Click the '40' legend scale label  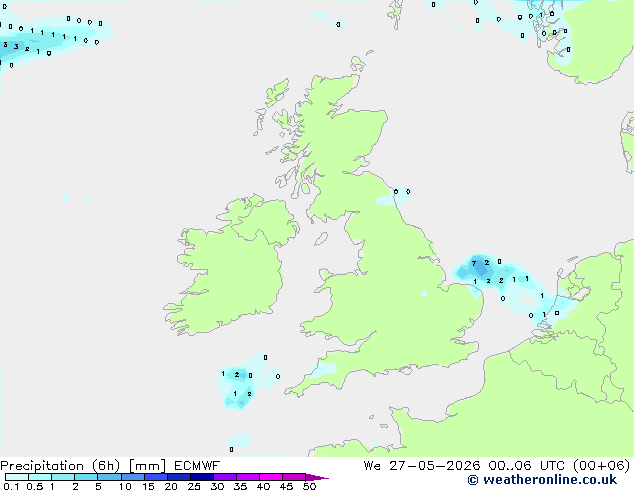tap(263, 486)
